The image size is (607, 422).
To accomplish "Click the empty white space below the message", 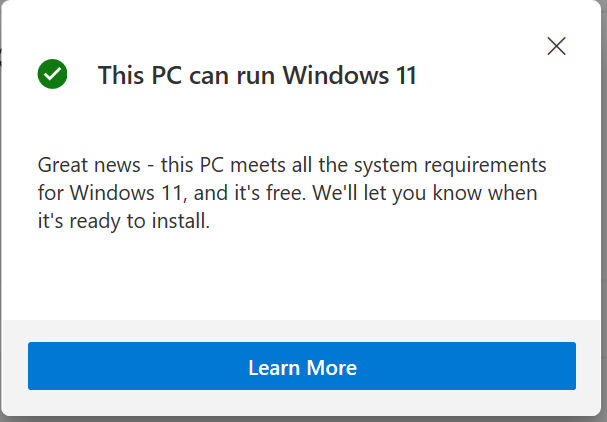I will click(300, 275).
